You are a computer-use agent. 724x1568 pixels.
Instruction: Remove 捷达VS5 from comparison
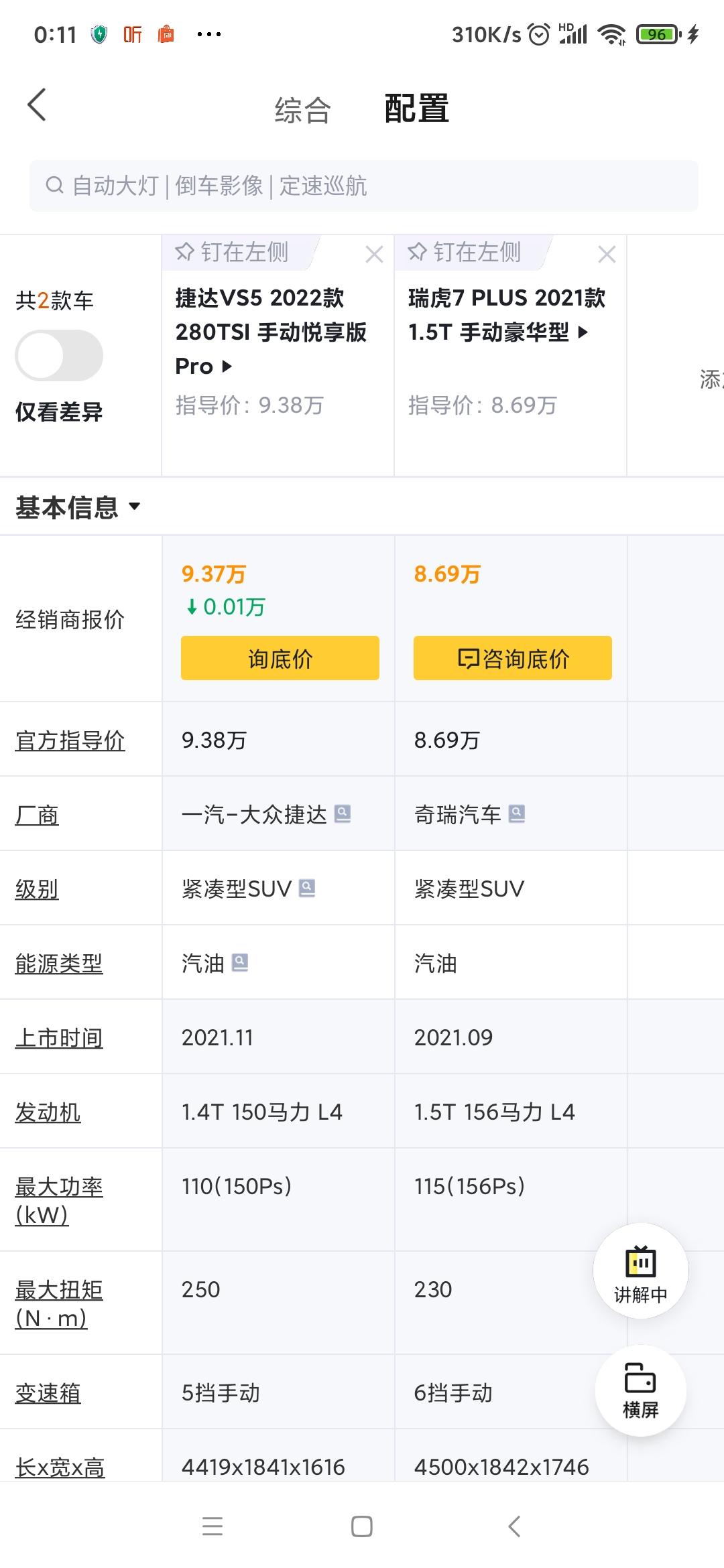point(374,254)
